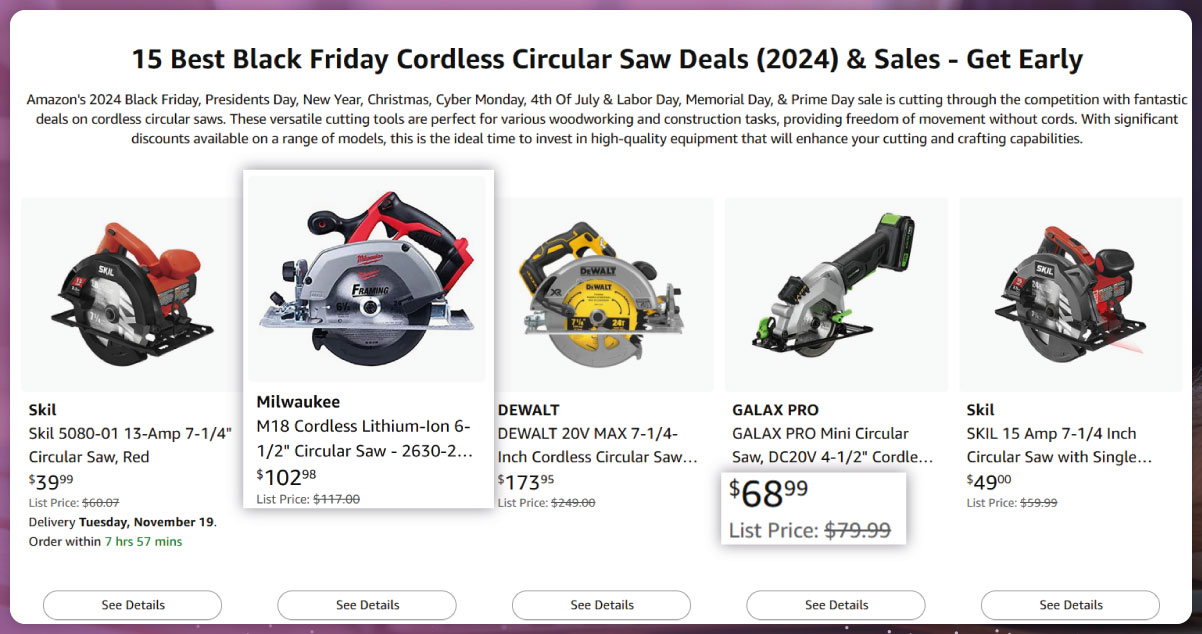Open the Skil 5080-01 13-Amp title link
Viewport: 1202px width, 634px height.
(130, 445)
